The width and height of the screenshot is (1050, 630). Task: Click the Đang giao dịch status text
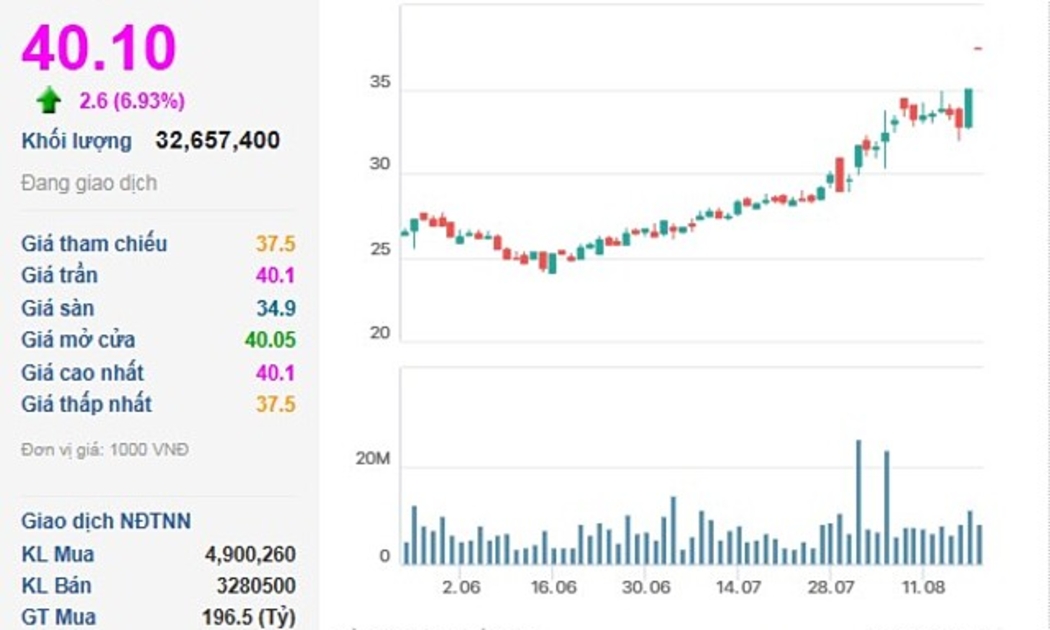(x=88, y=183)
